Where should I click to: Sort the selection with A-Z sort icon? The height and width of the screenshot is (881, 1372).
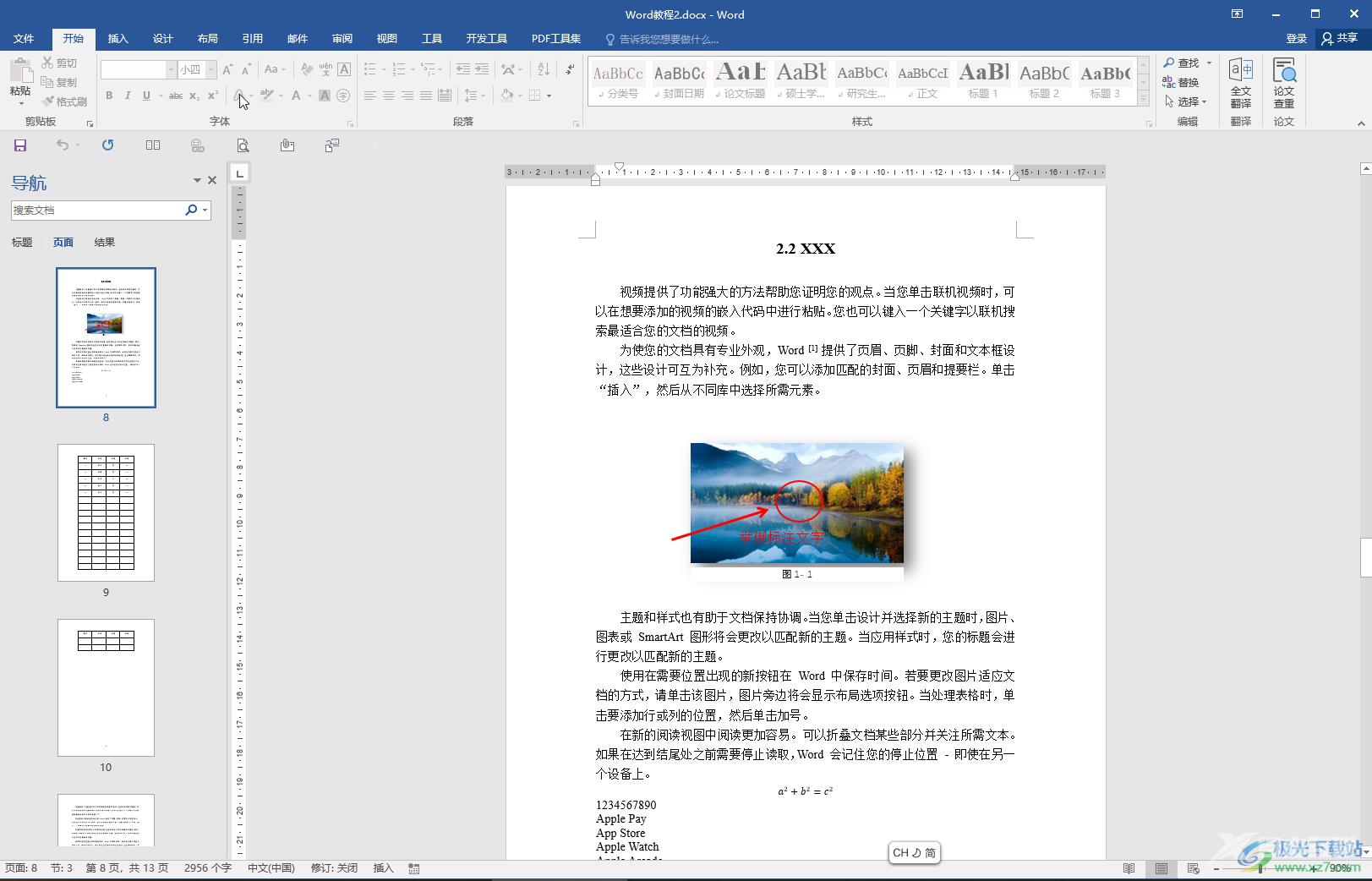coord(544,69)
